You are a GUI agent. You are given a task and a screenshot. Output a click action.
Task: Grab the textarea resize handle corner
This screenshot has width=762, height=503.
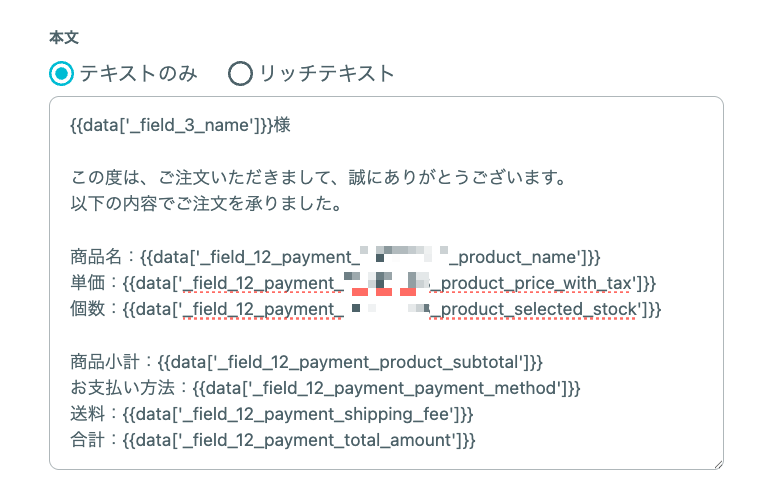(x=718, y=465)
